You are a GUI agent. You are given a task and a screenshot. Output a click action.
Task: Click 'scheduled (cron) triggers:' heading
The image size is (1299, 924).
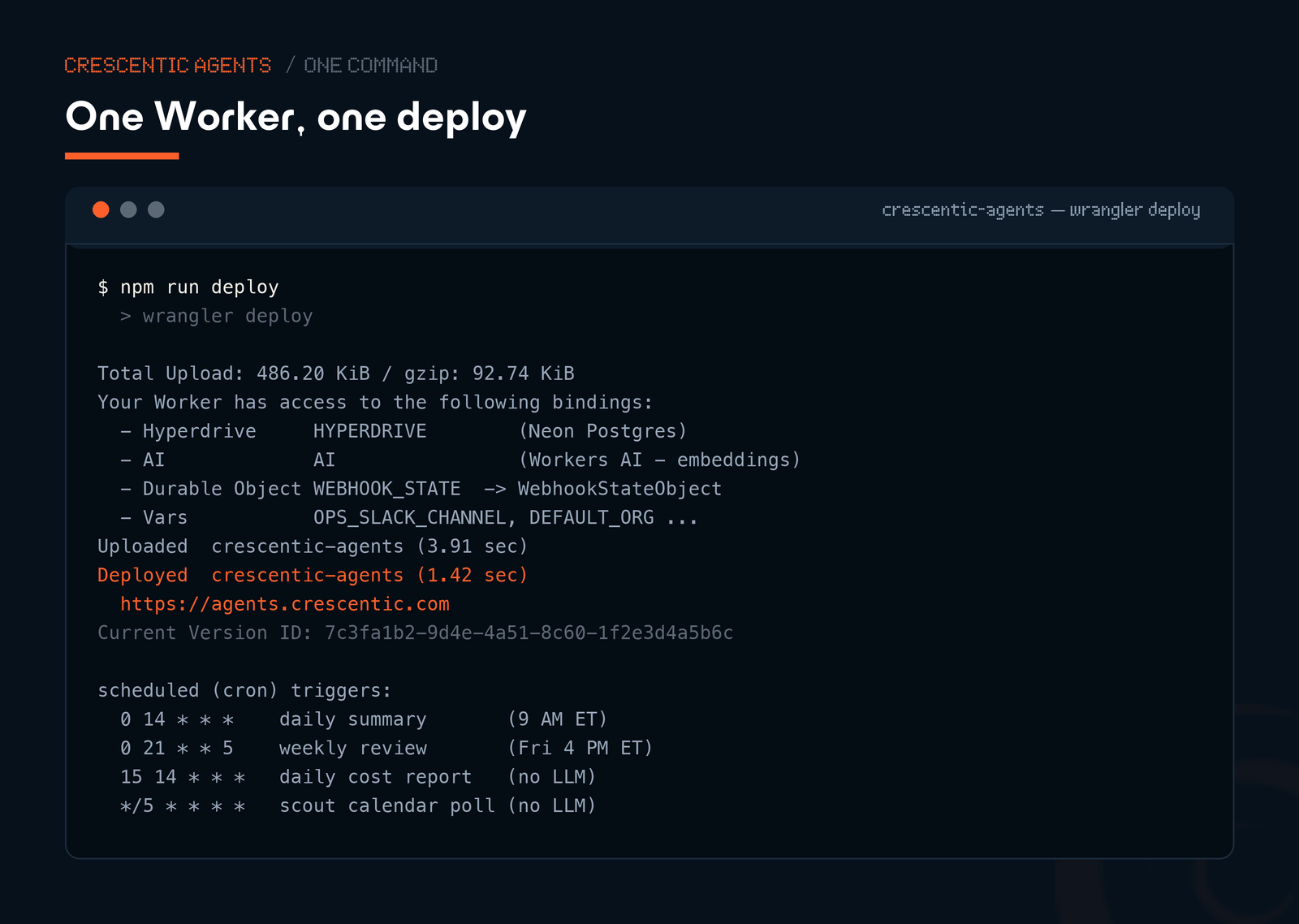tap(244, 691)
